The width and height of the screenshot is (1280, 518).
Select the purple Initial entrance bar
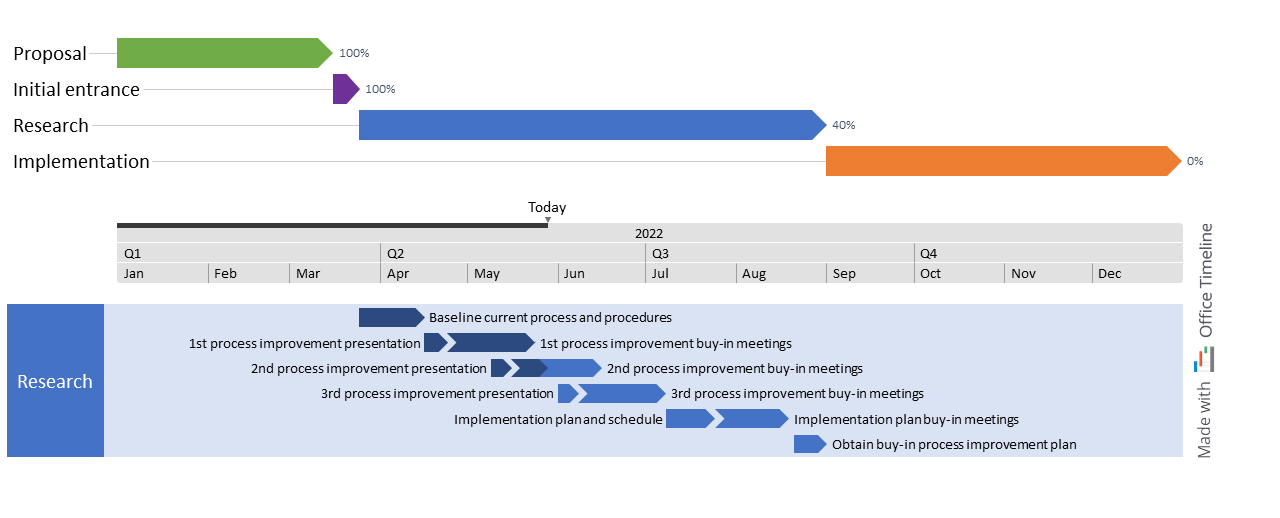click(x=344, y=89)
